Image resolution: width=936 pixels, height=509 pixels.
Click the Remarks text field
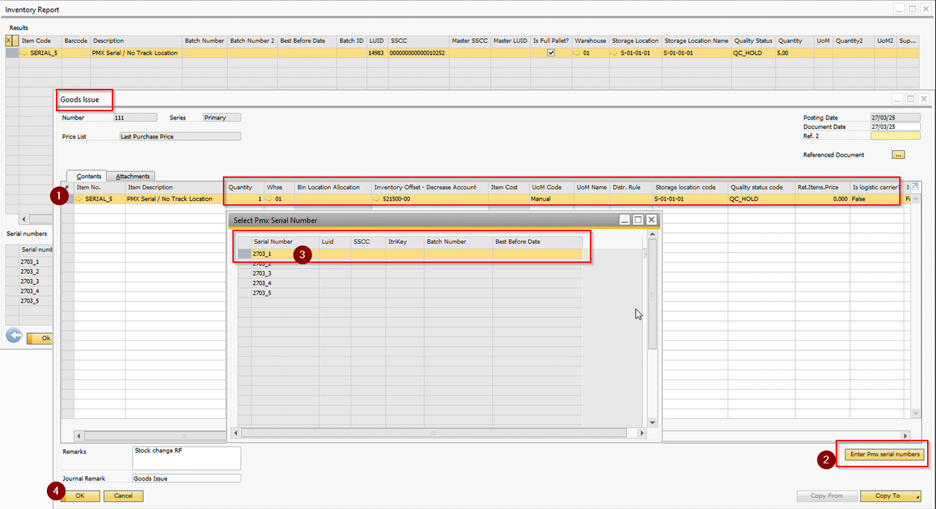coord(186,458)
